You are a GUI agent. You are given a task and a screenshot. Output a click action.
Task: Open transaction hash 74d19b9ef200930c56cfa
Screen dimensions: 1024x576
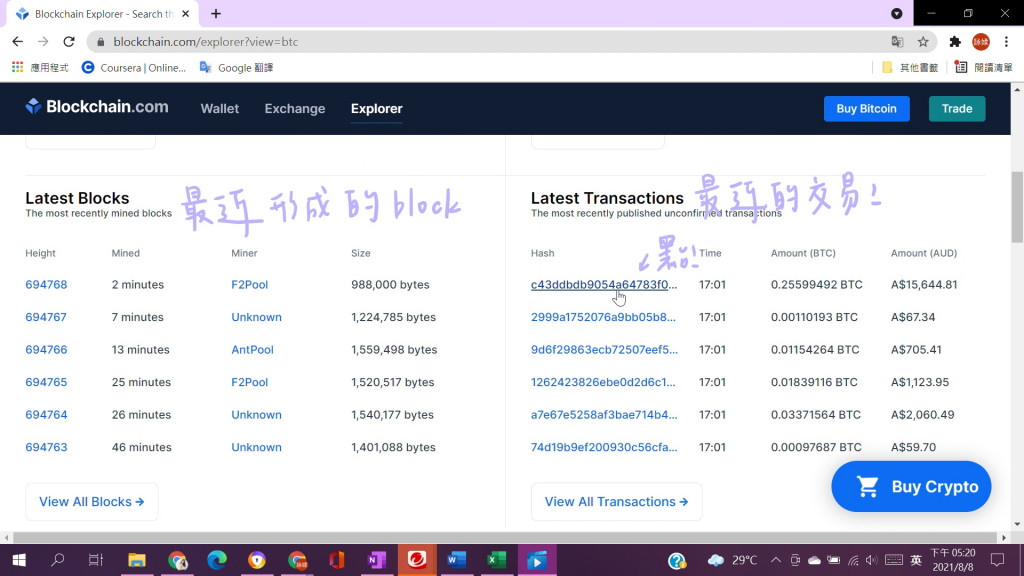point(604,447)
